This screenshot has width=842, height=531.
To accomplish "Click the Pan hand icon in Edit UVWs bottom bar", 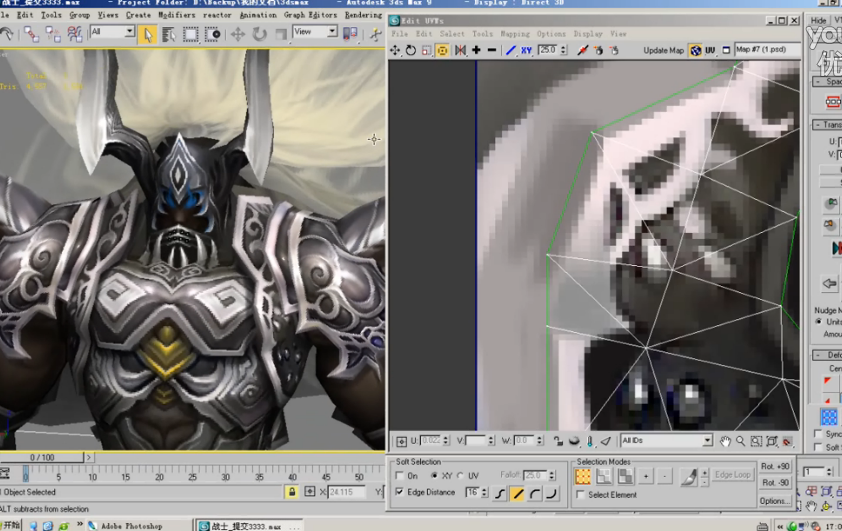I will (x=725, y=441).
